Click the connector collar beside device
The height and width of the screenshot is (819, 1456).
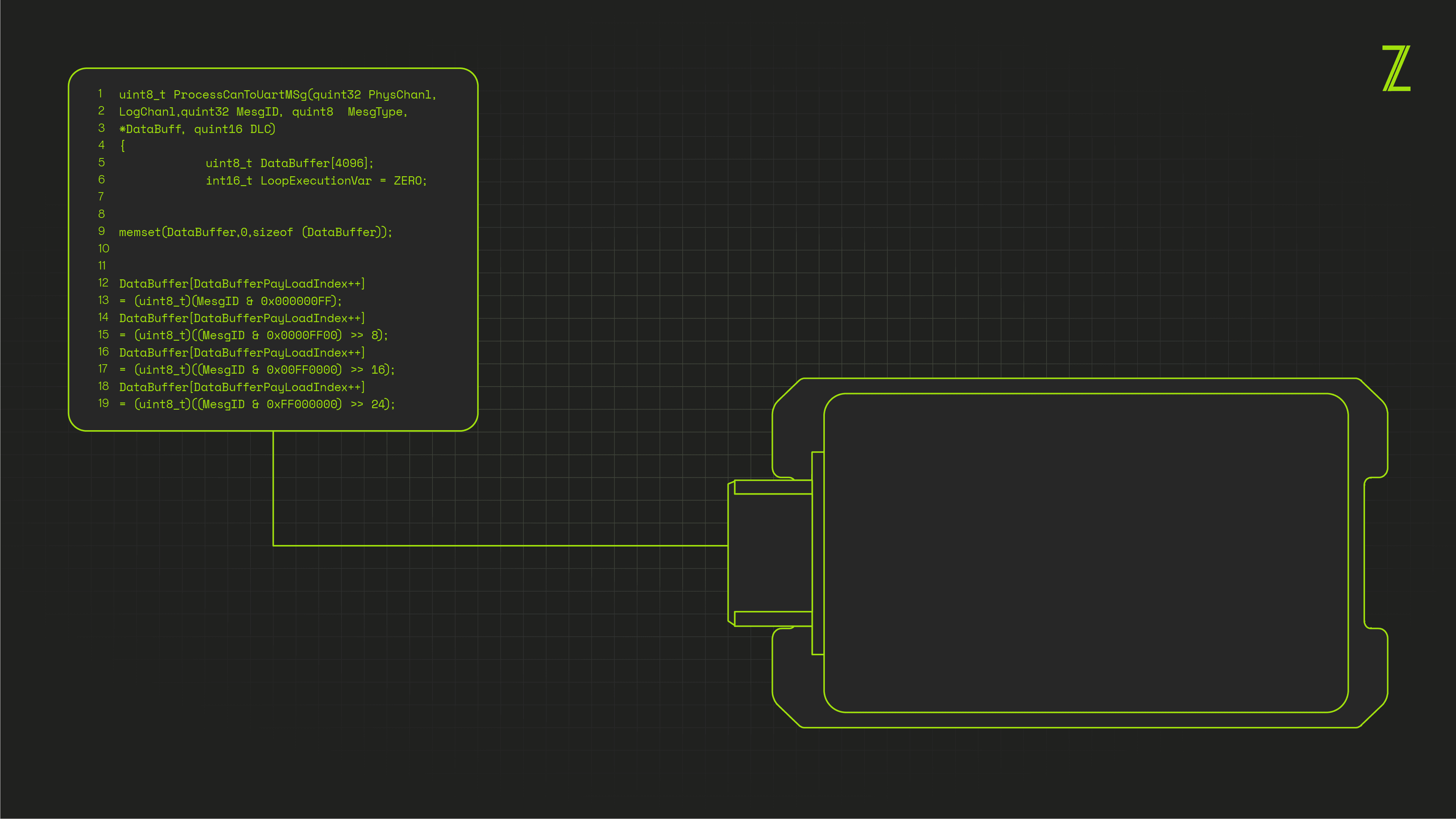pos(817,553)
